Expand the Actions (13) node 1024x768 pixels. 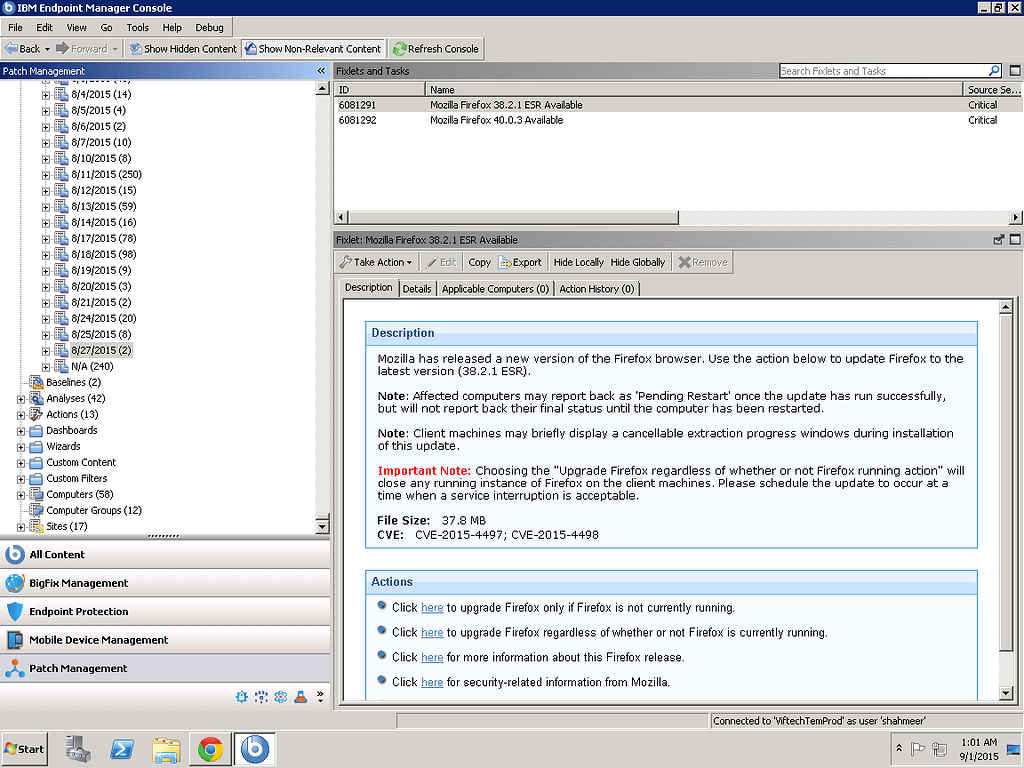coord(21,415)
